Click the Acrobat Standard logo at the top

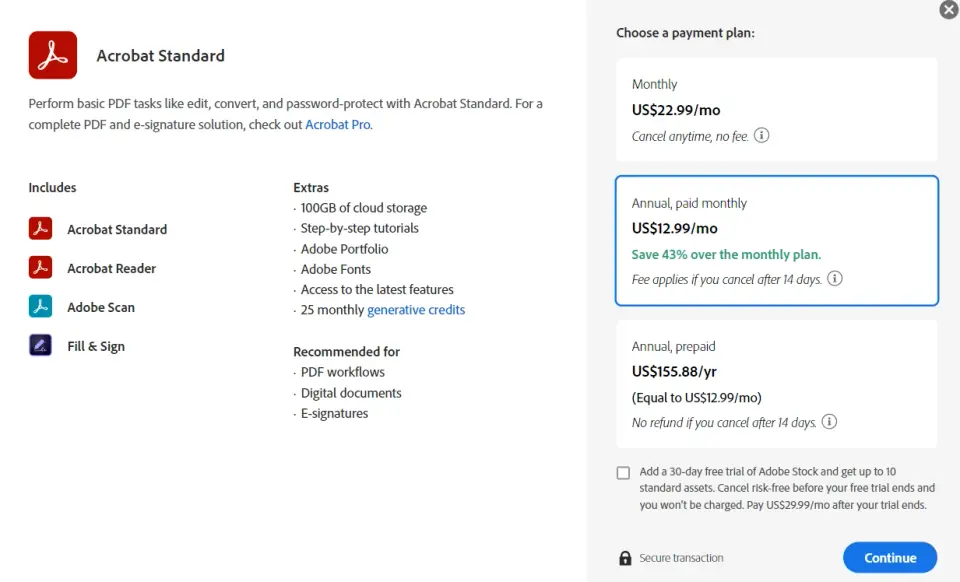pos(52,55)
